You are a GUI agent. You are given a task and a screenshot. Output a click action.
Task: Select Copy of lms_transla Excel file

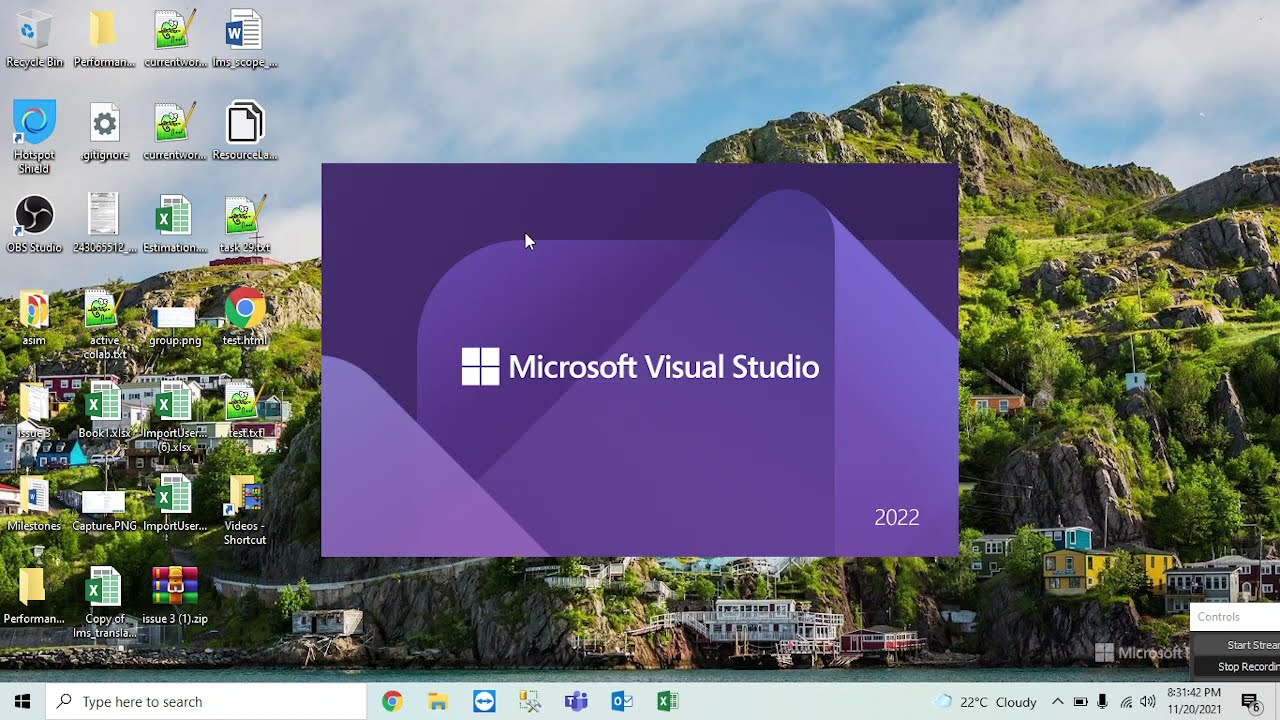(x=104, y=602)
